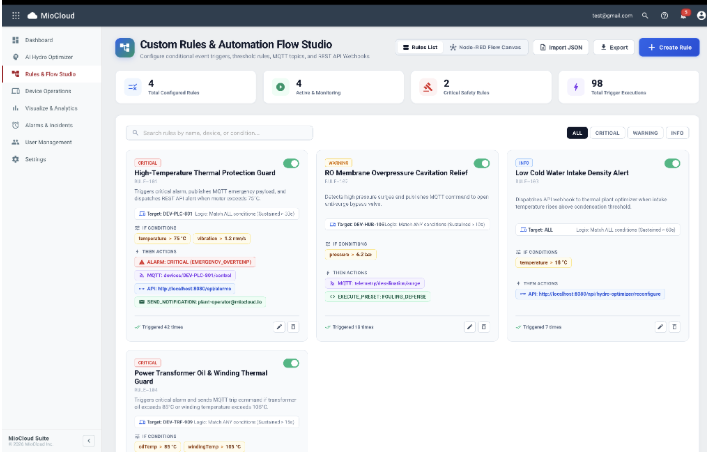Image resolution: width=707 pixels, height=452 pixels.
Task: Click the Total Configured Rules card icon
Action: (133, 87)
